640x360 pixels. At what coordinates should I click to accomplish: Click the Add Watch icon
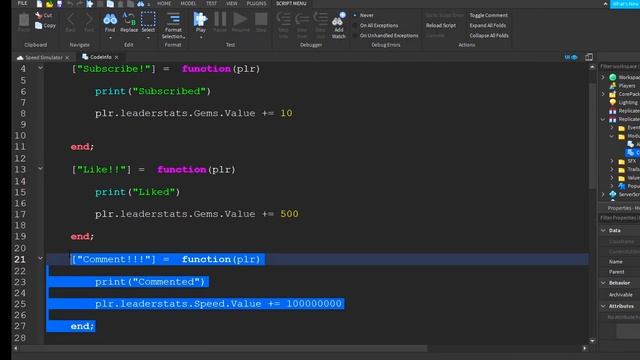(338, 19)
